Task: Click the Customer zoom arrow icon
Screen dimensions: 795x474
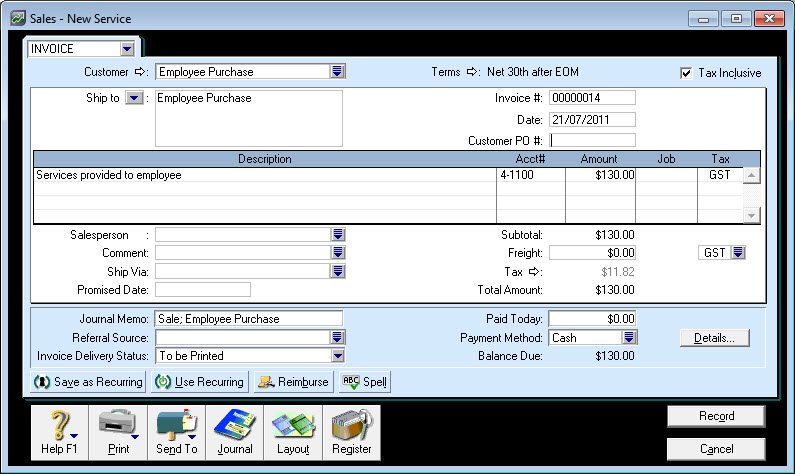Action: point(140,72)
